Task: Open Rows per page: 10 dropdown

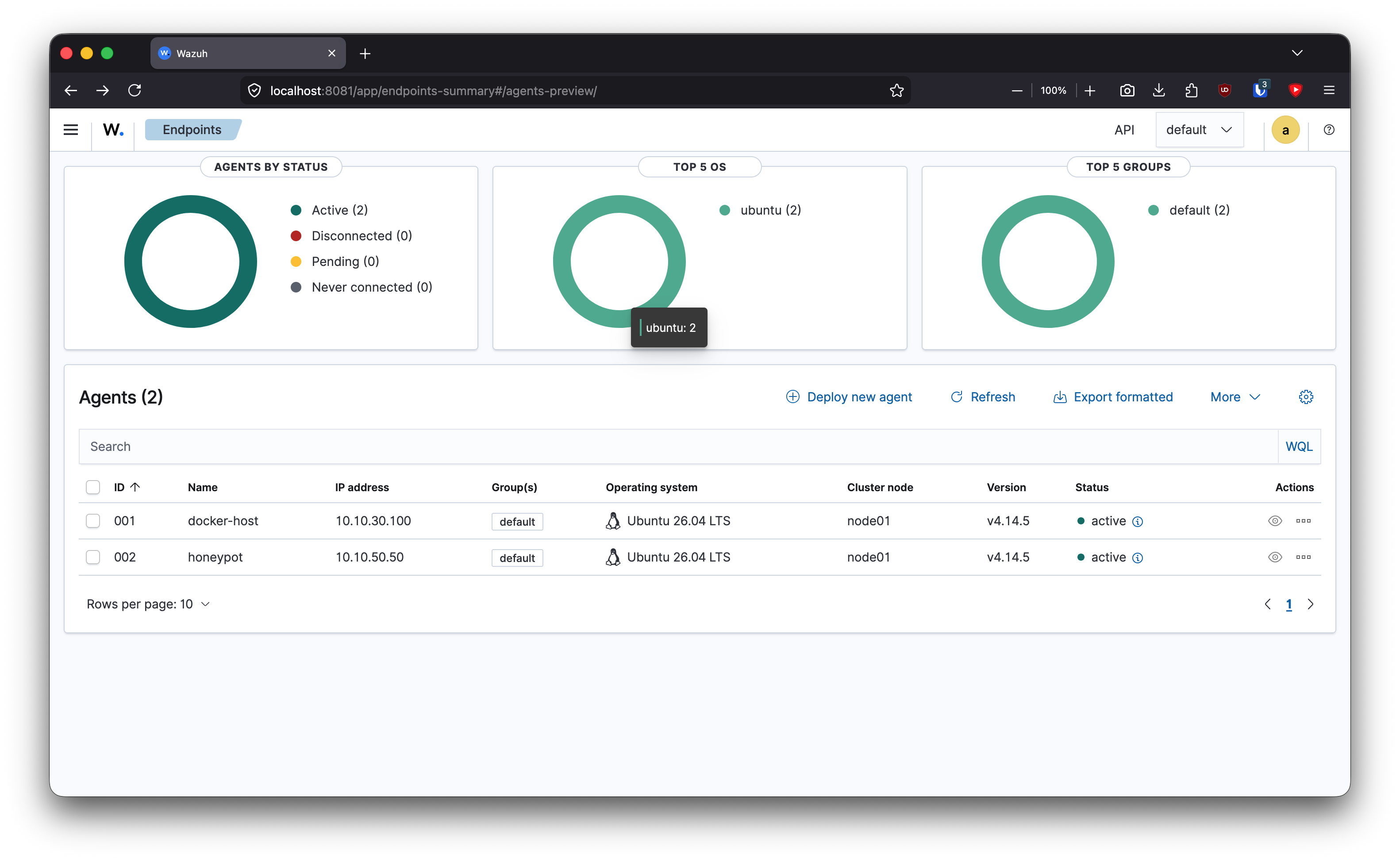Action: [149, 604]
